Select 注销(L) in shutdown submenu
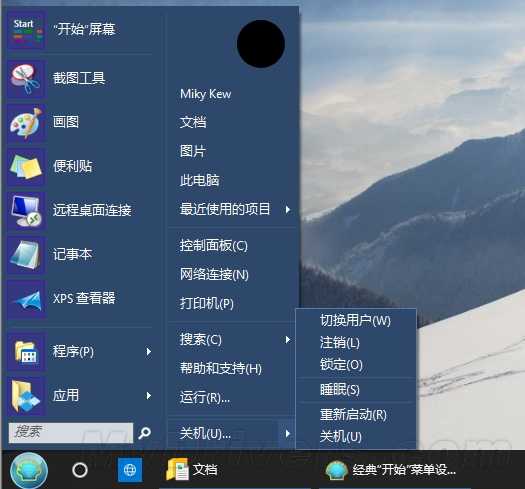 (x=340, y=343)
